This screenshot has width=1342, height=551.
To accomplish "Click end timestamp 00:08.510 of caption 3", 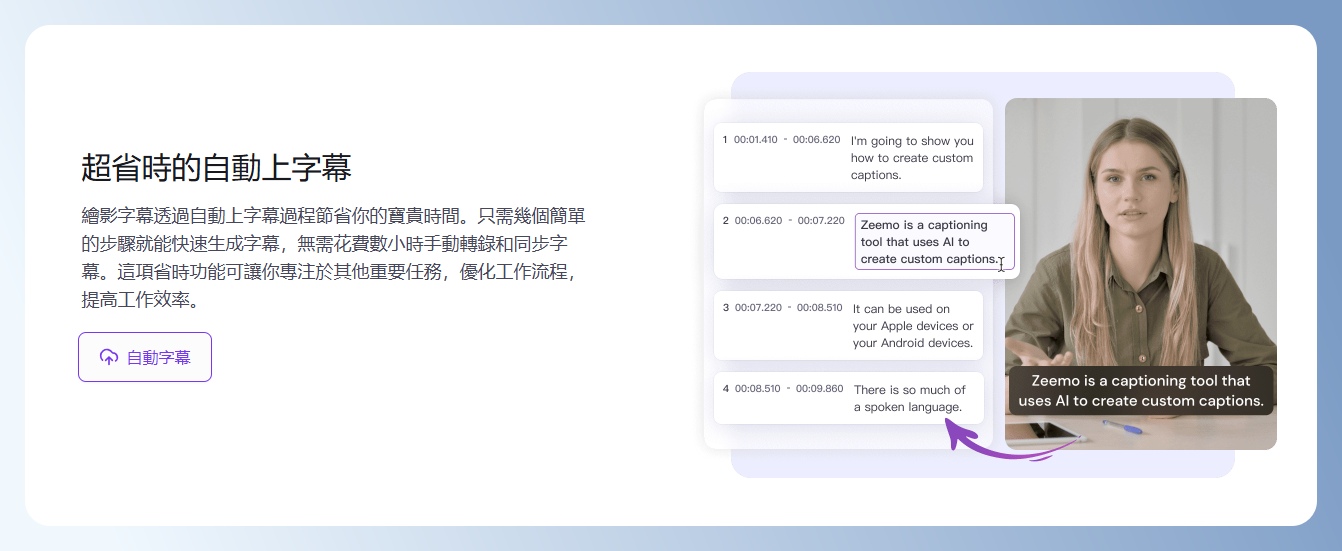I will tap(819, 308).
